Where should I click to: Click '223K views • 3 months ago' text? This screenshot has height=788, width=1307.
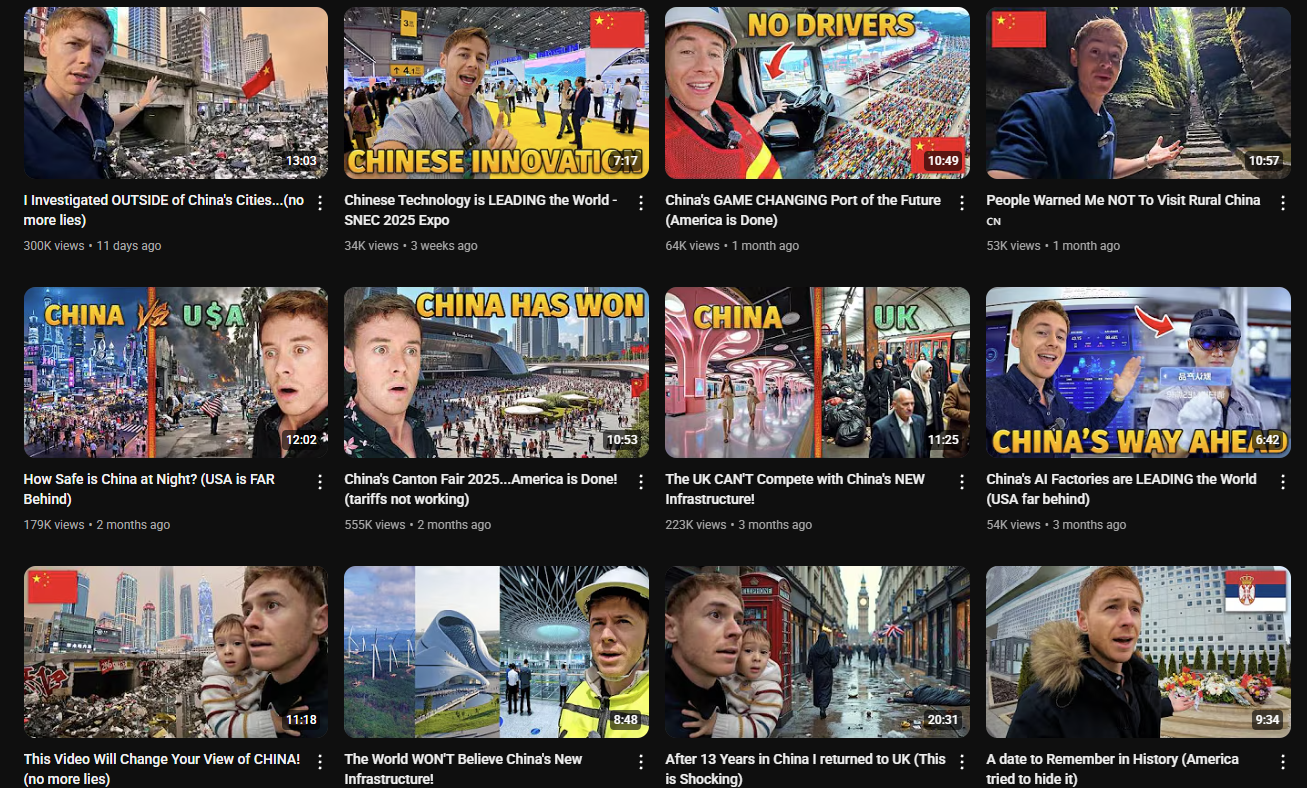click(x=739, y=525)
